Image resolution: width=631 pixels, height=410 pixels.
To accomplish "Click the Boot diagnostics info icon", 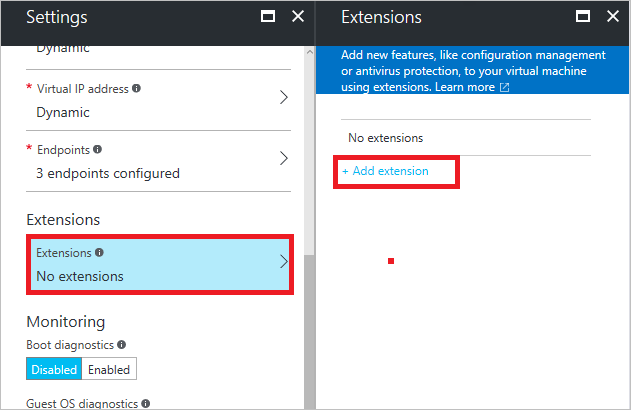I will pos(121,344).
